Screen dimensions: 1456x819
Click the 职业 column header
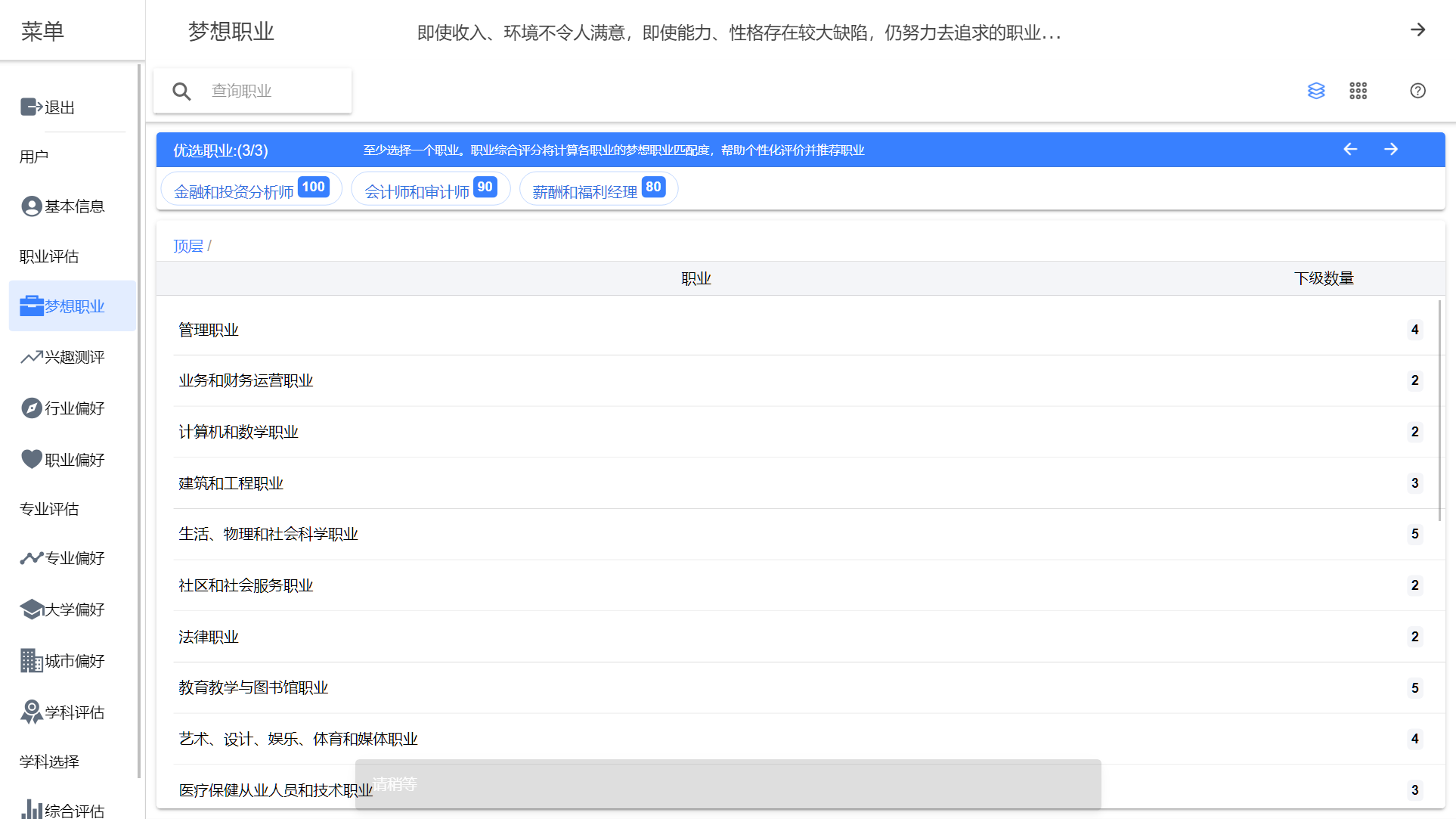point(695,278)
